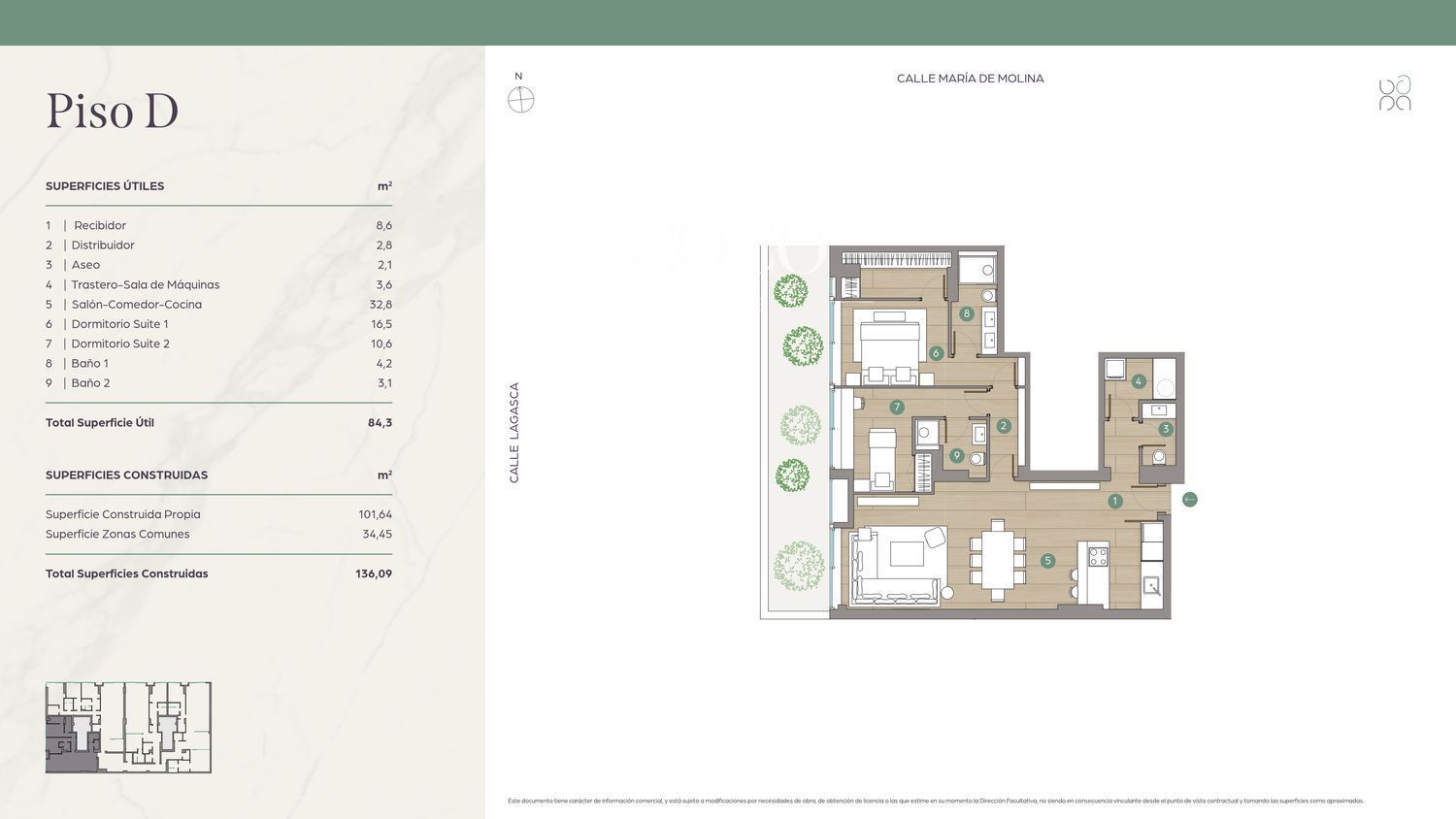
Task: Click the green entrance arrow marker
Action: [x=1190, y=500]
